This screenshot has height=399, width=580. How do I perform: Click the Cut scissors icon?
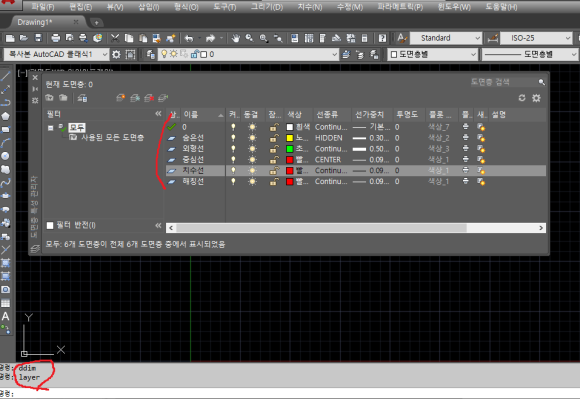pyautogui.click(x=115, y=38)
